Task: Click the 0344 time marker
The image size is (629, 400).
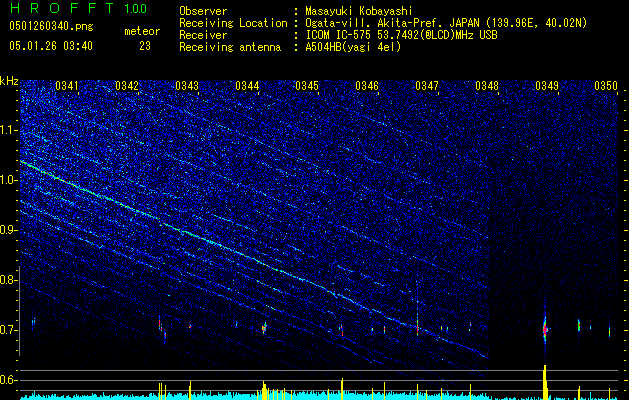Action: click(x=247, y=86)
